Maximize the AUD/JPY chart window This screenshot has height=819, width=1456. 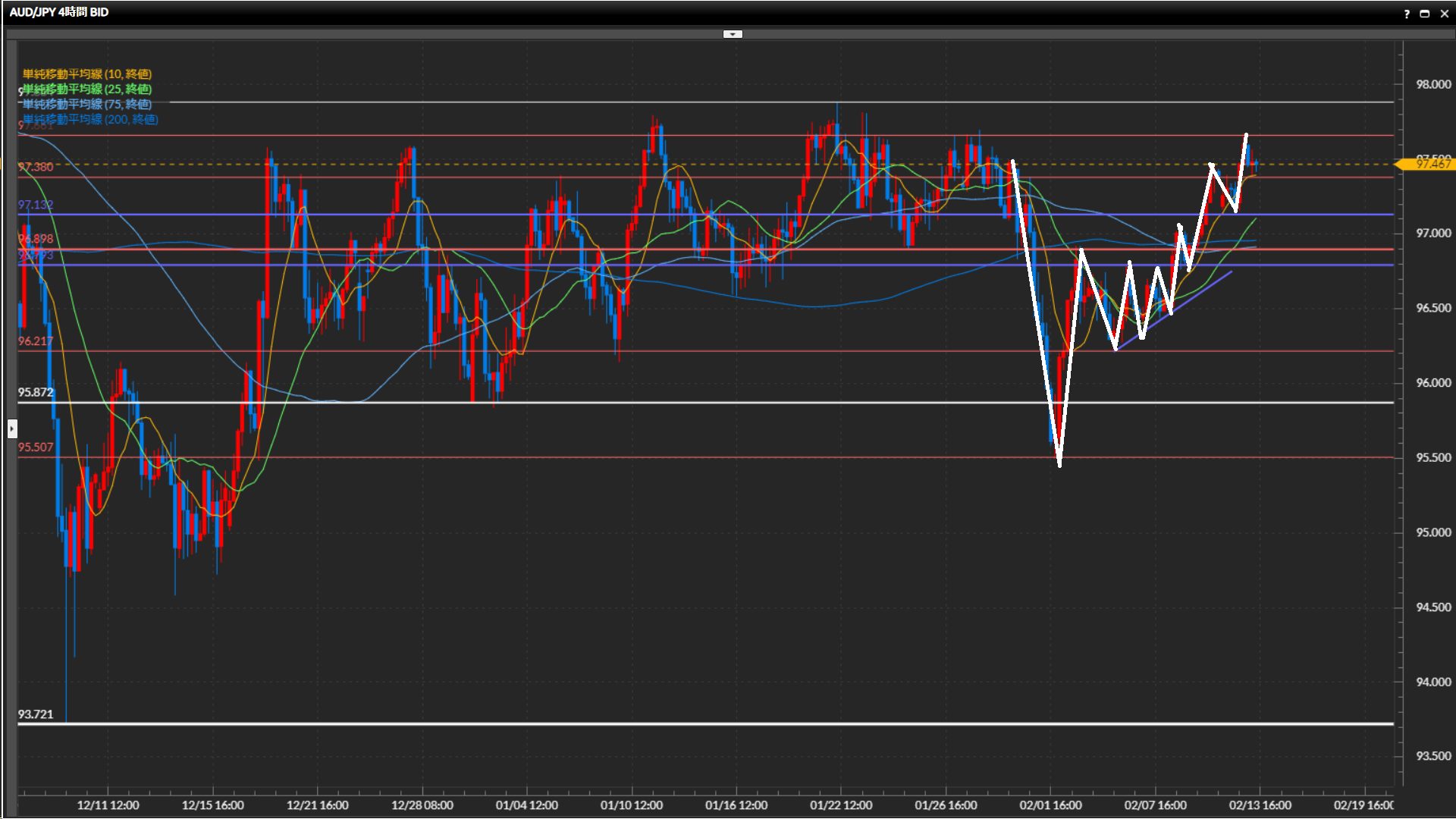pyautogui.click(x=1425, y=14)
